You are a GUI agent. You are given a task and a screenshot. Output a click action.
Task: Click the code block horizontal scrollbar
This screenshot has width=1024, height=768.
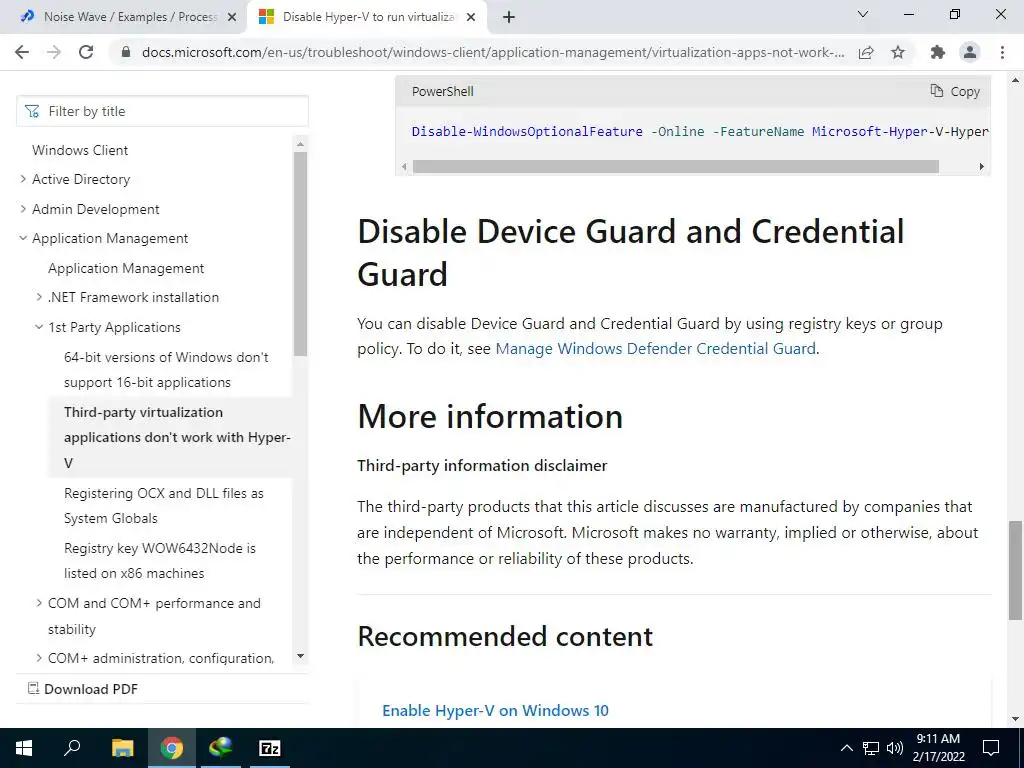(676, 167)
